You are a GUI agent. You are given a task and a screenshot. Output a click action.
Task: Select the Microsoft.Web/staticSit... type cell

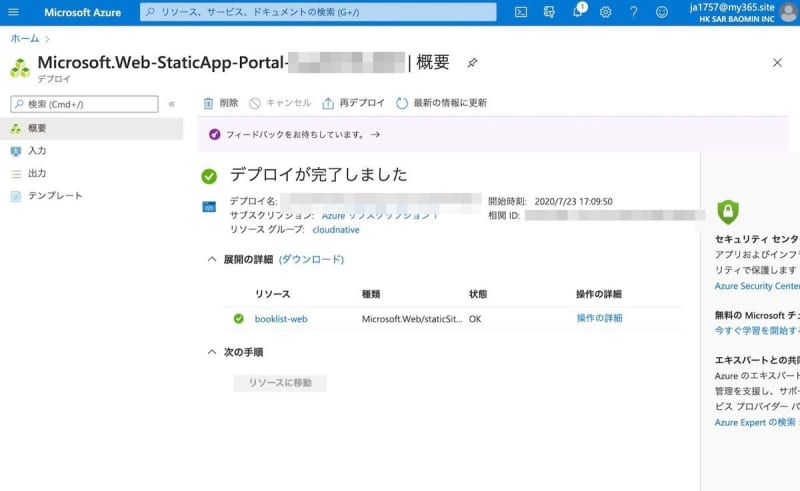coord(412,319)
